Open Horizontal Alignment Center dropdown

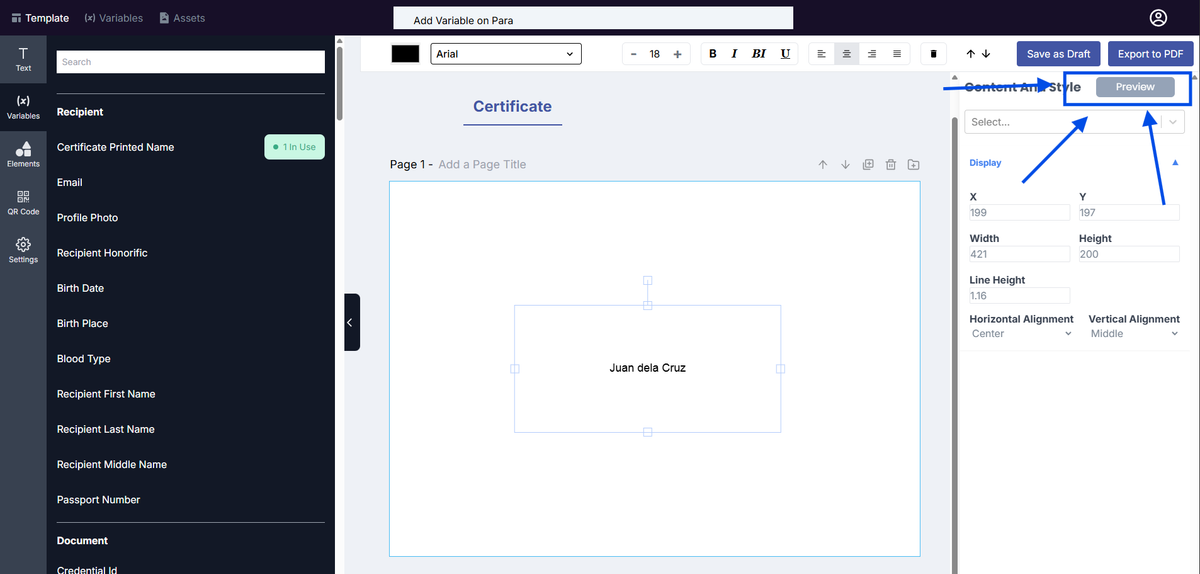pos(1021,334)
